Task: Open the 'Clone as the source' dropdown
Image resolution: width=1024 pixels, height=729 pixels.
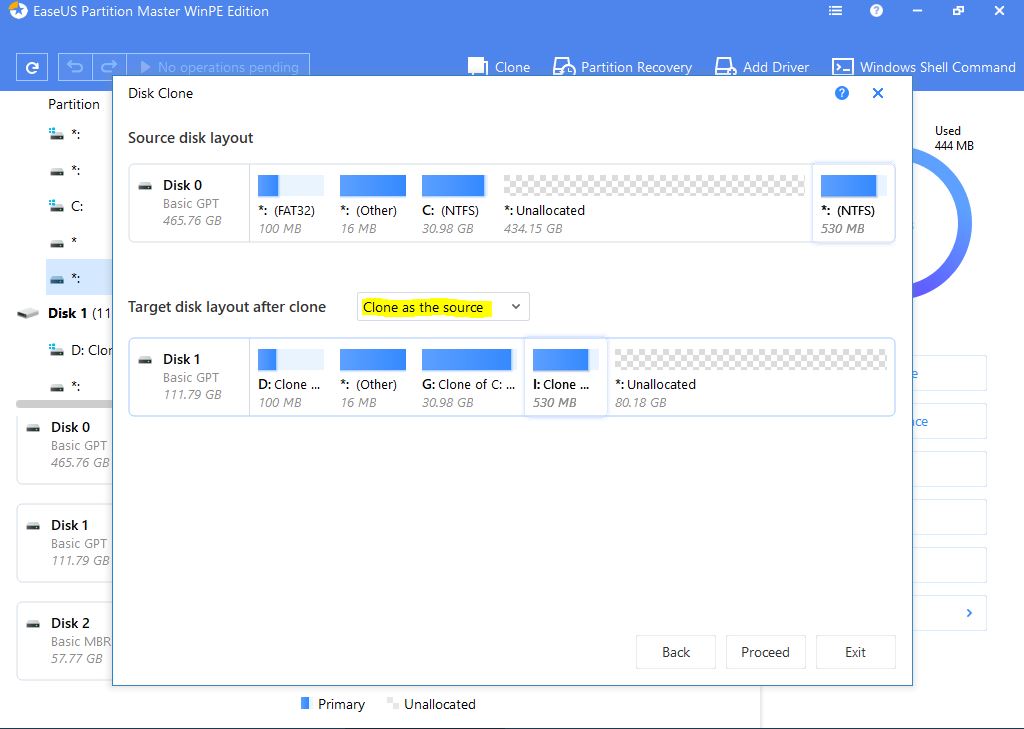Action: (443, 307)
